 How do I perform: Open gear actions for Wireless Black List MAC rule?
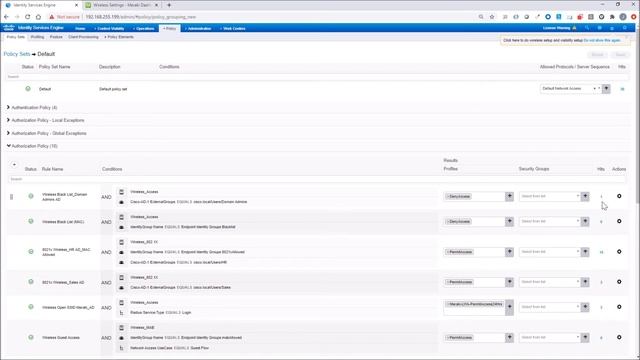[619, 221]
